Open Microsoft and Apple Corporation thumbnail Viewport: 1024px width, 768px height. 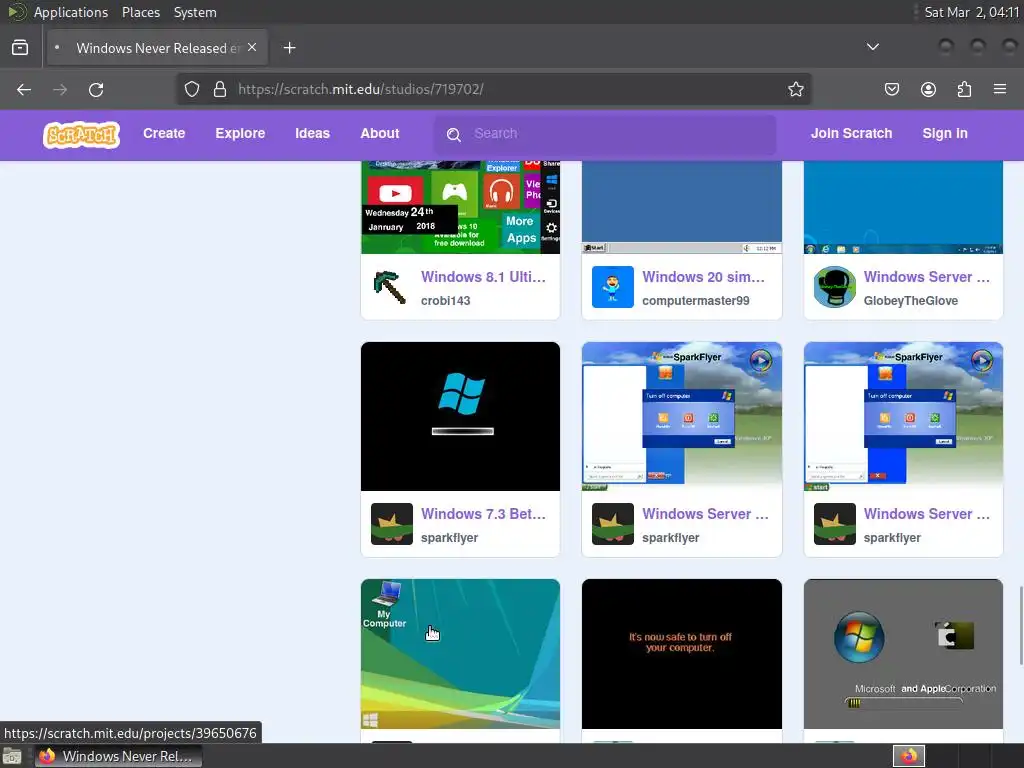903,654
